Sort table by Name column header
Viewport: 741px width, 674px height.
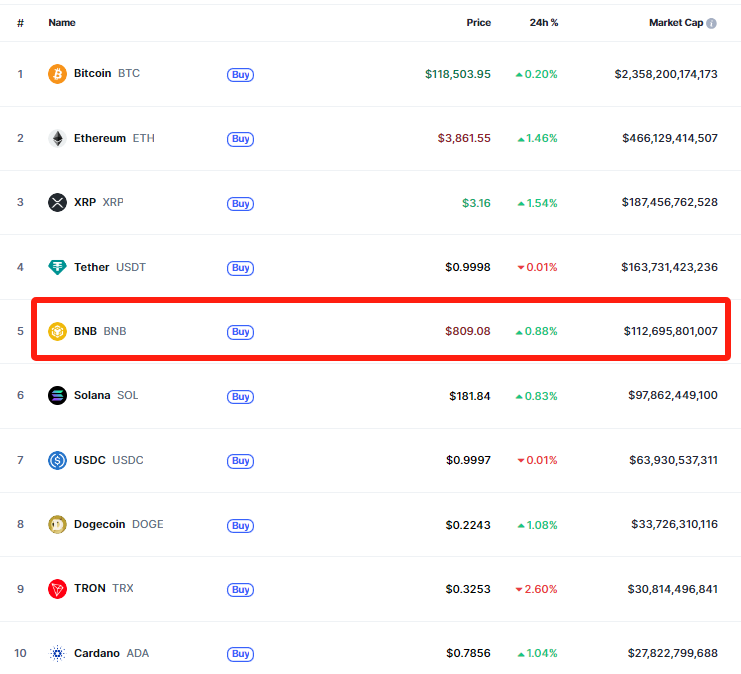coord(62,23)
